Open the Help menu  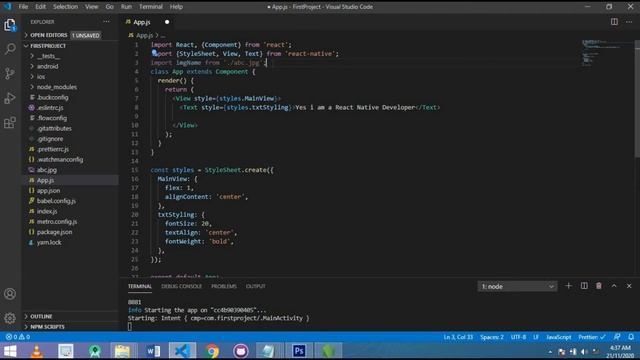[x=176, y=7]
